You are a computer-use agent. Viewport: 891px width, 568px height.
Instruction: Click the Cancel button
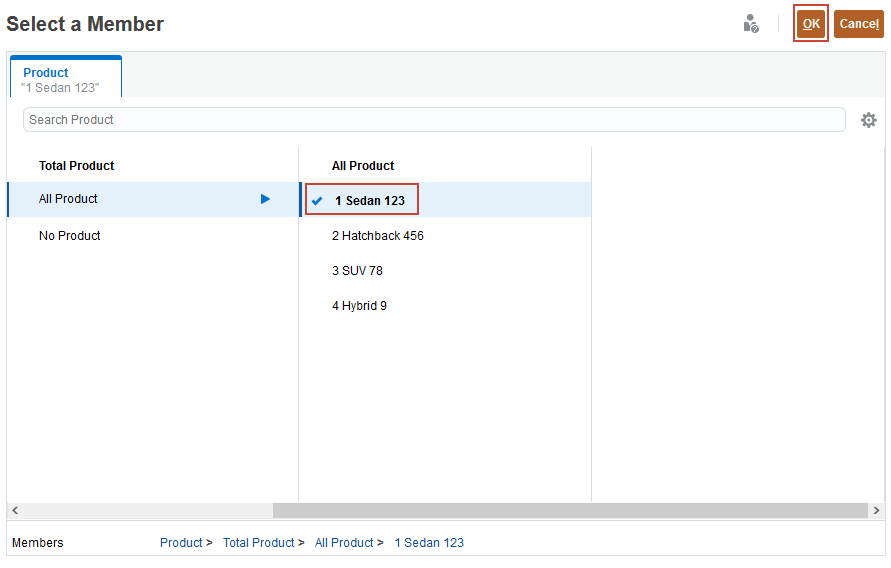click(x=859, y=24)
